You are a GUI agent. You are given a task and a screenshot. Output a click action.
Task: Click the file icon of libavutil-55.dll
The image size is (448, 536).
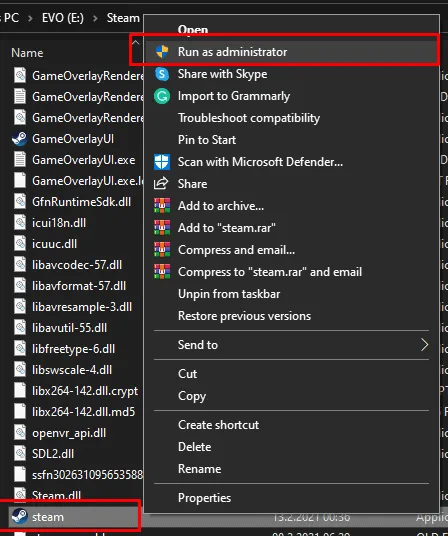[20, 327]
